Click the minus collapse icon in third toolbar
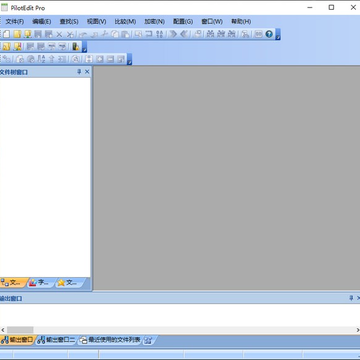The image size is (360, 360). tap(110, 59)
